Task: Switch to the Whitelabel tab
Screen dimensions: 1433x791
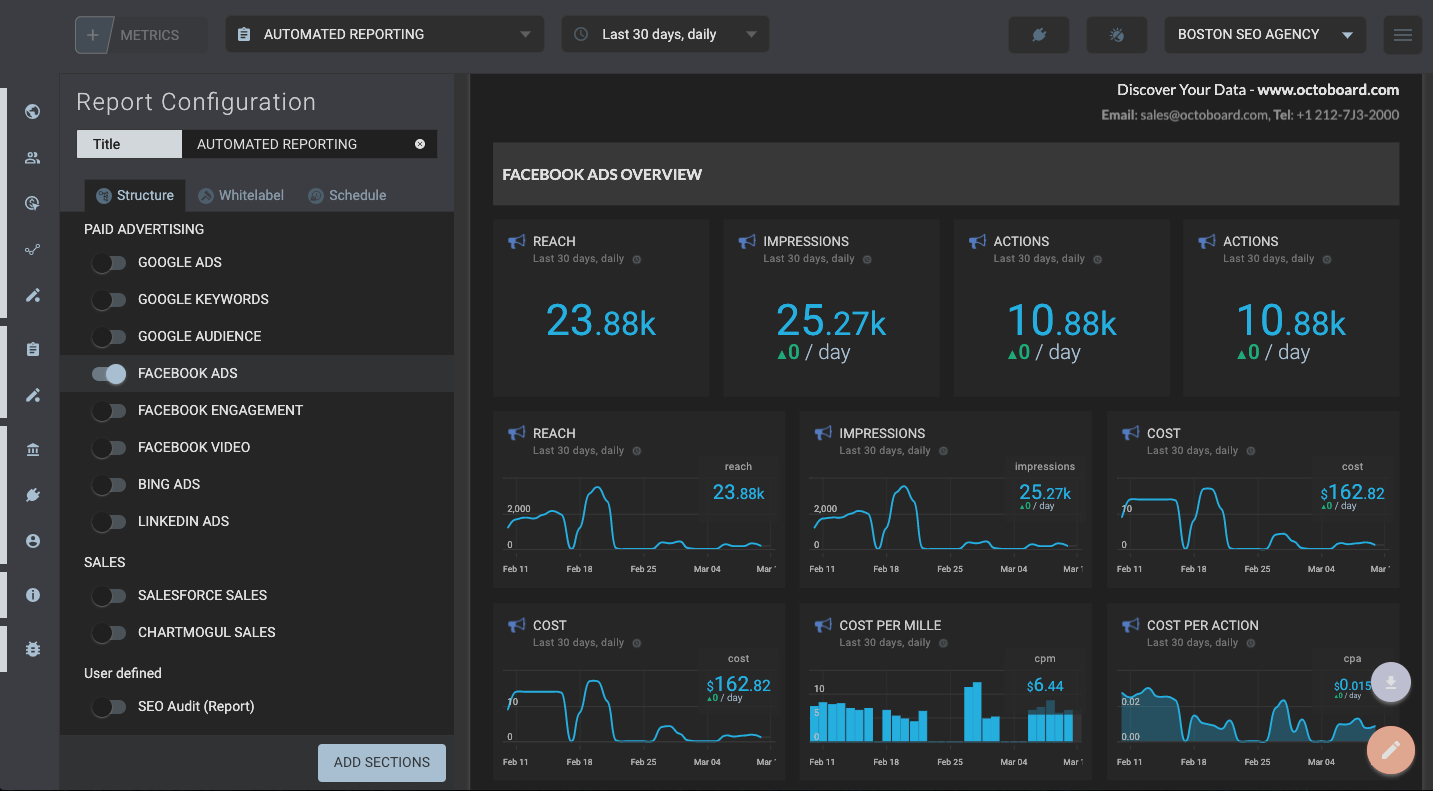Action: pyautogui.click(x=241, y=196)
